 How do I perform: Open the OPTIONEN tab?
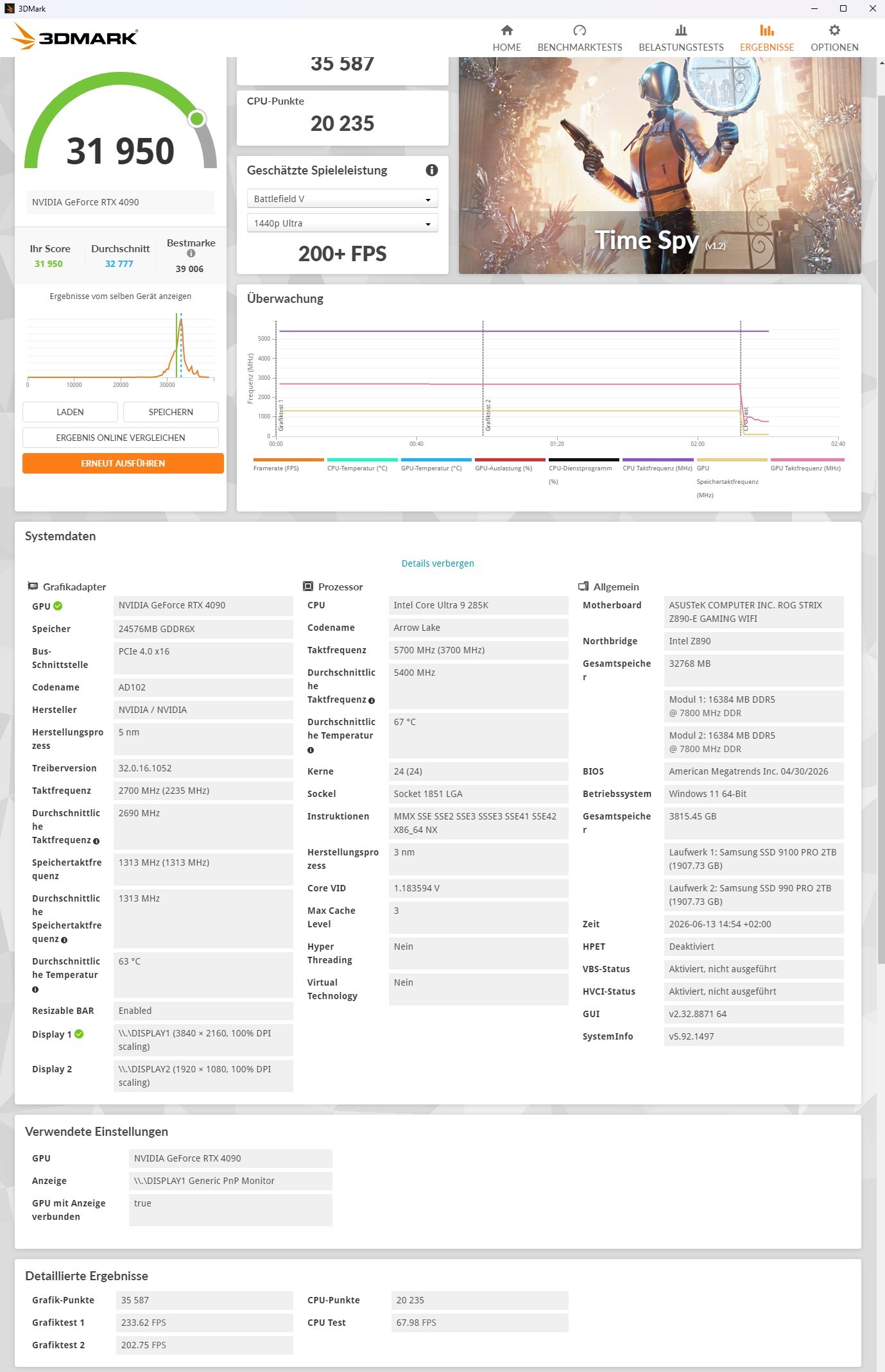[834, 38]
